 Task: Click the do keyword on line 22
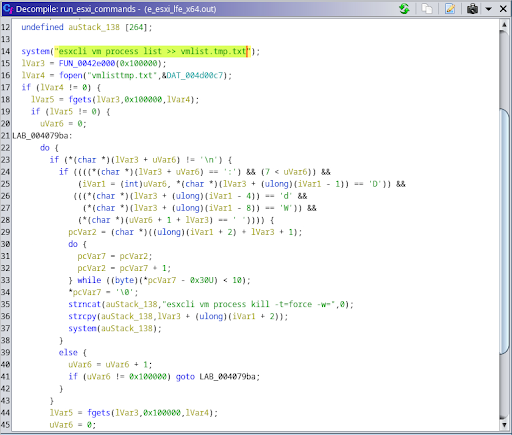click(45, 148)
